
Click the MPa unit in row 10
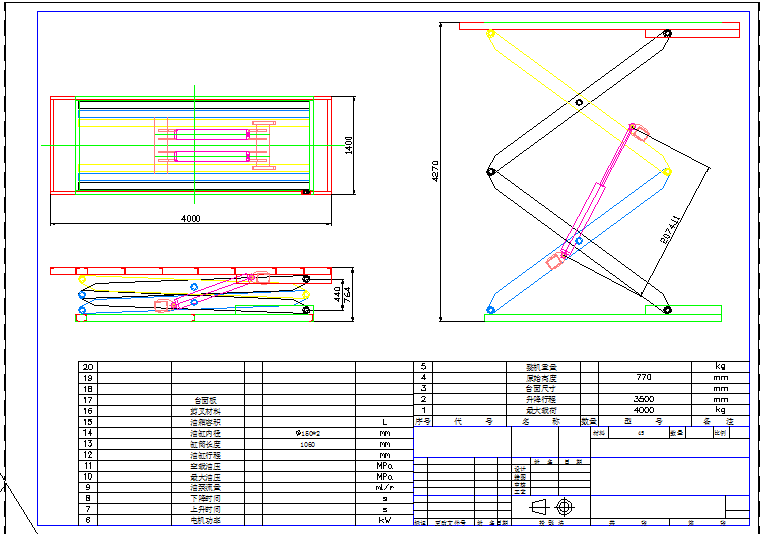[x=385, y=477]
